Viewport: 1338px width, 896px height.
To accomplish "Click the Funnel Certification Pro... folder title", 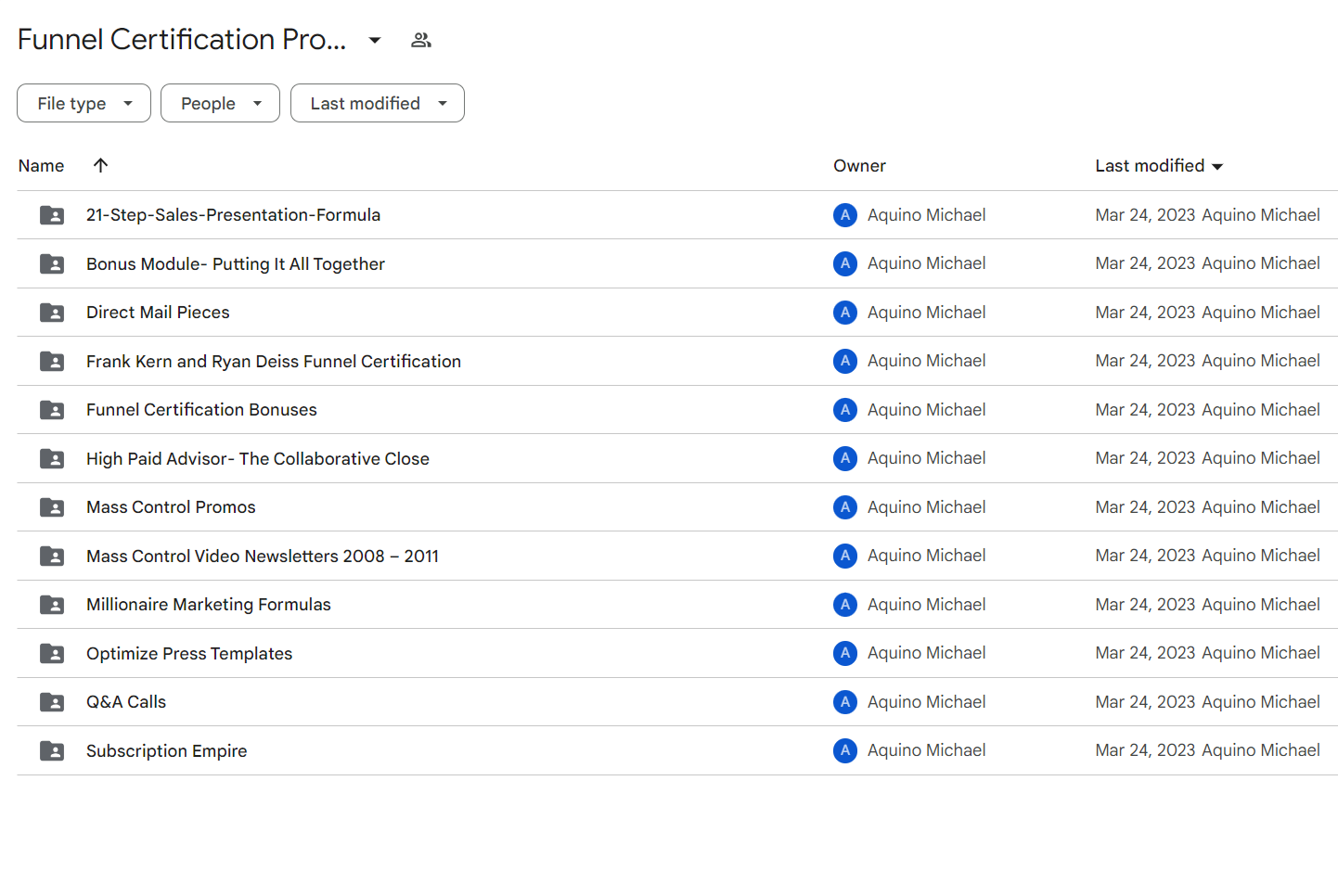I will [x=182, y=40].
